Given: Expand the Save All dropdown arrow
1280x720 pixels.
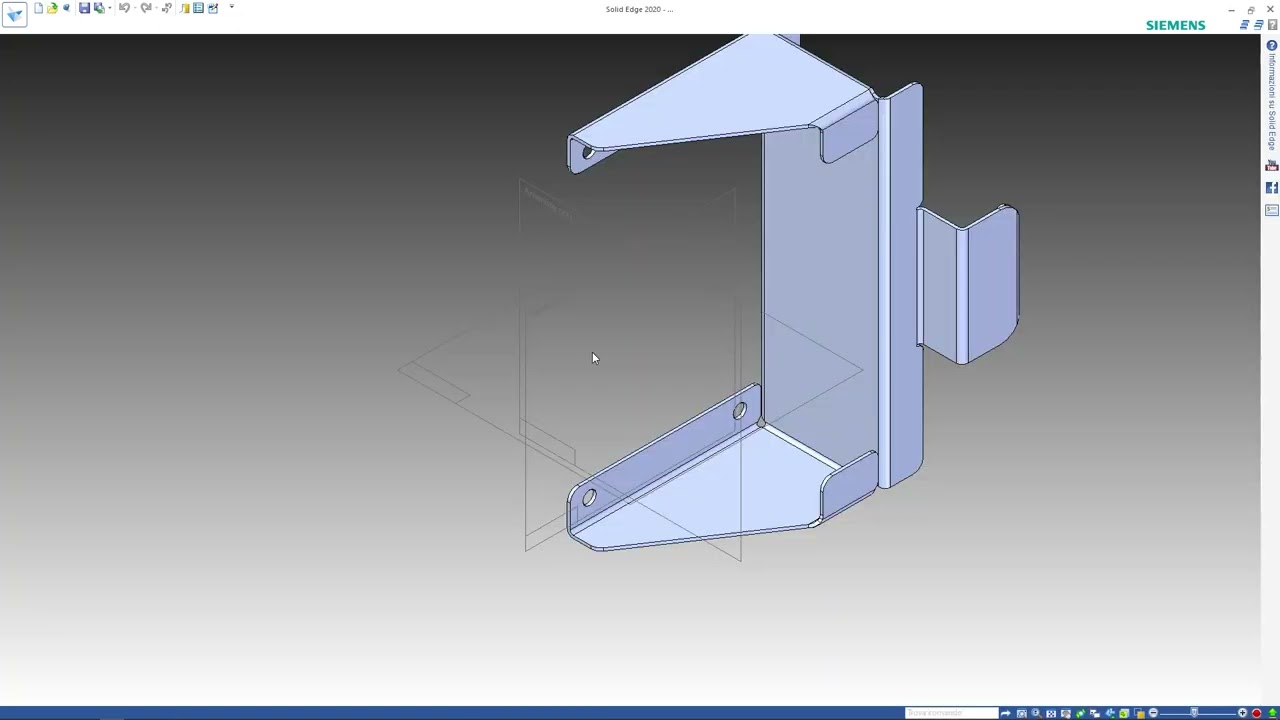Looking at the screenshot, I should pyautogui.click(x=110, y=8).
